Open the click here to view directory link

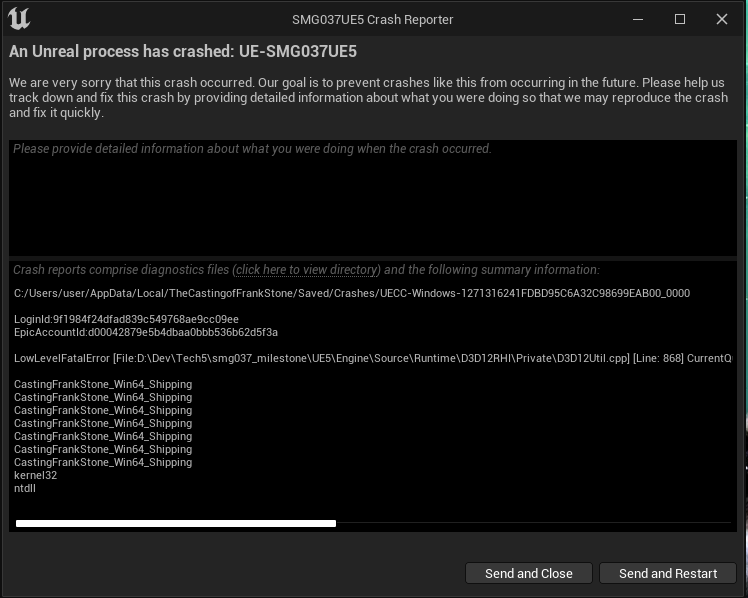(x=306, y=270)
